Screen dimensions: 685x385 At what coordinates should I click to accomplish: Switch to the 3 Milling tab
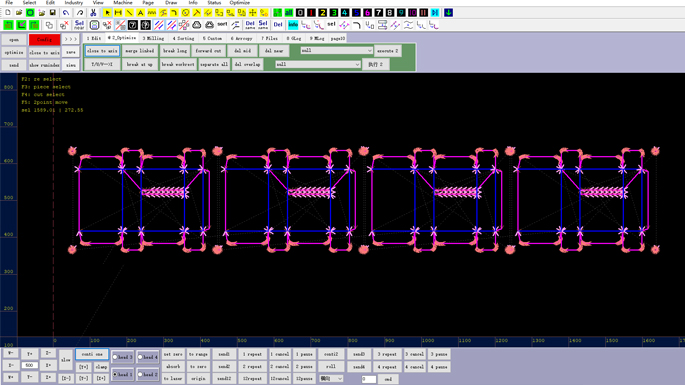pos(153,38)
